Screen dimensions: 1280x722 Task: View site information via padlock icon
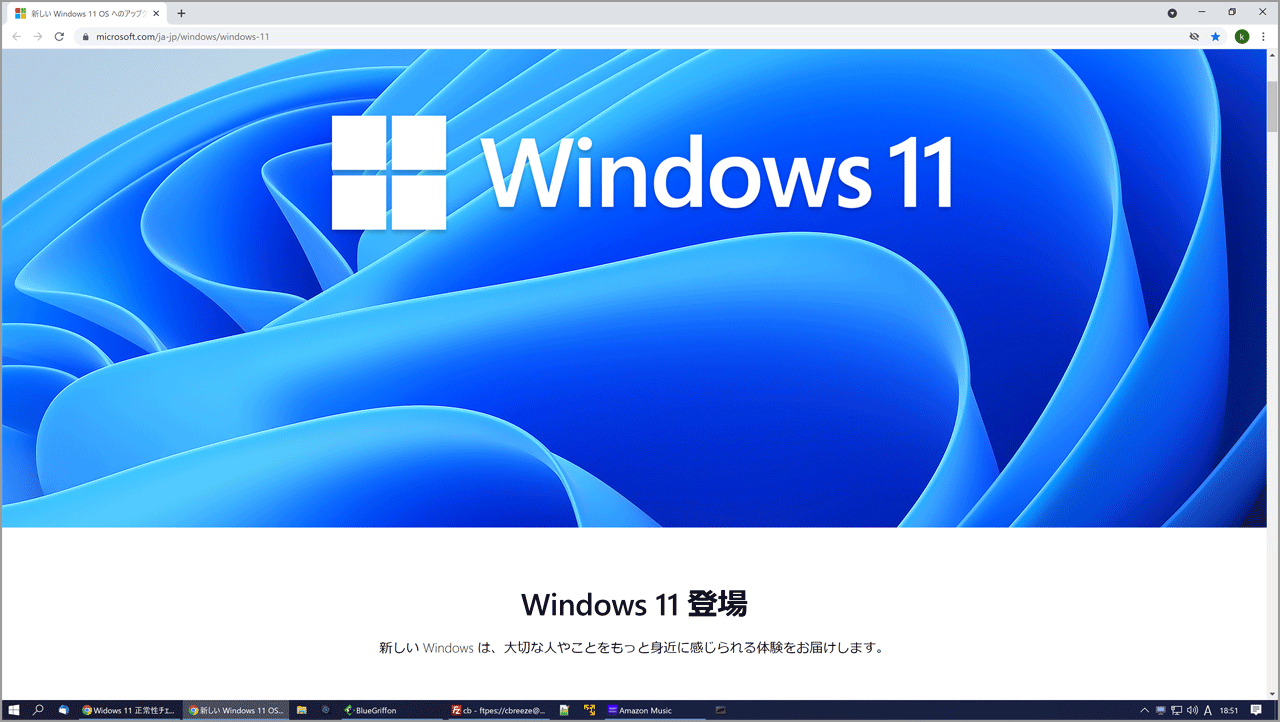coord(85,37)
